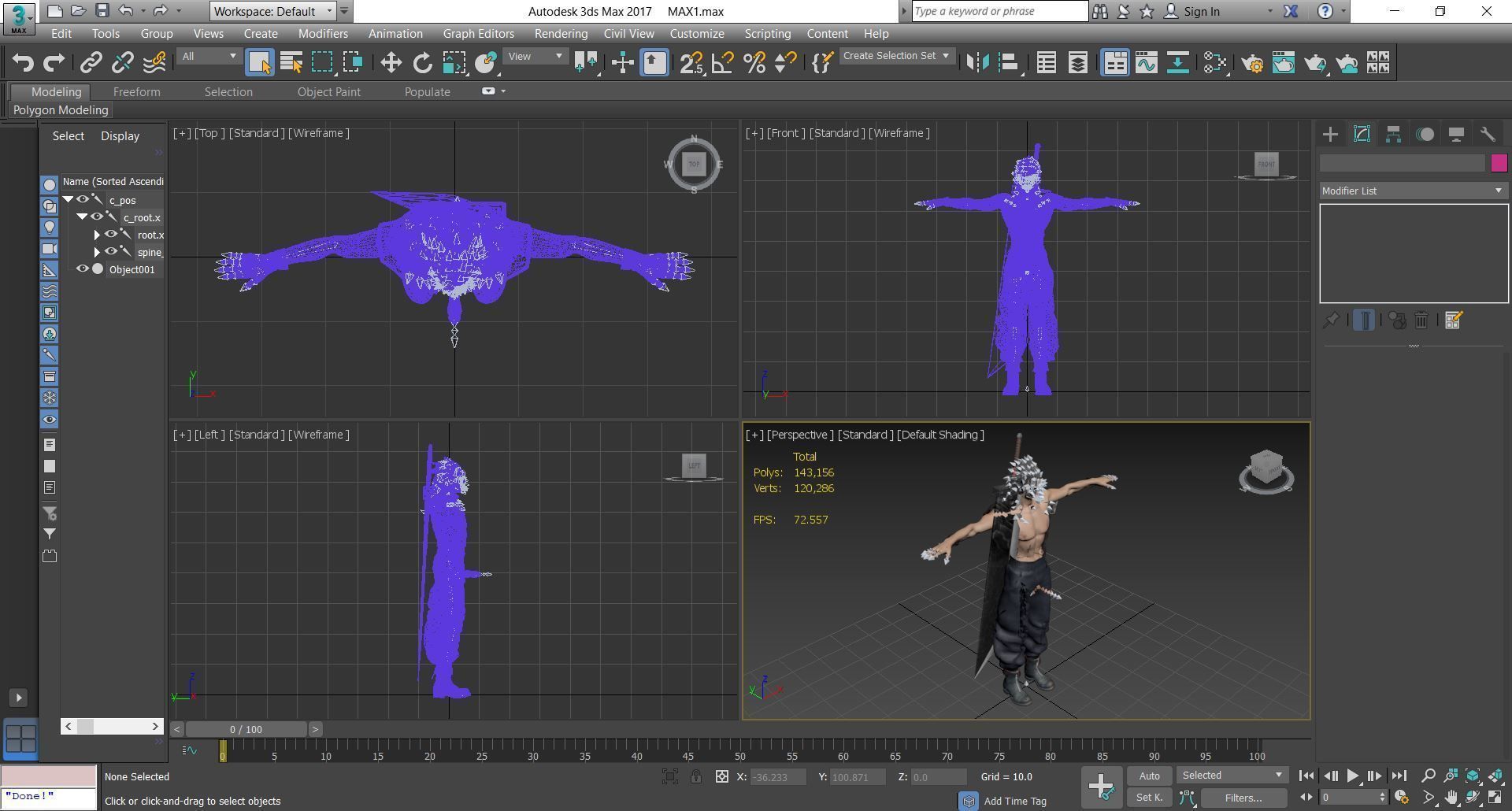Choose the Select and Rotate tool

(x=422, y=62)
